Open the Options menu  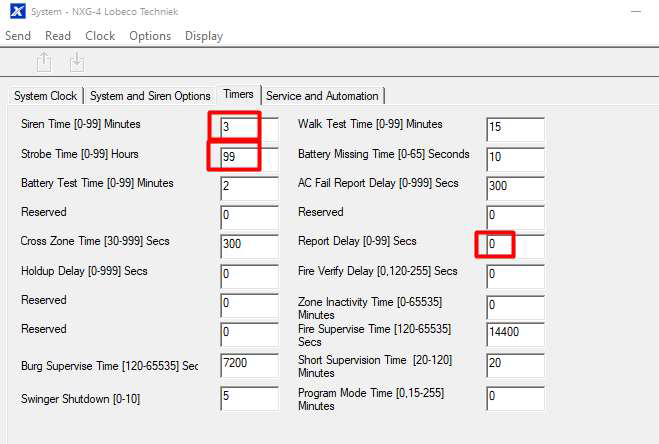pos(150,36)
